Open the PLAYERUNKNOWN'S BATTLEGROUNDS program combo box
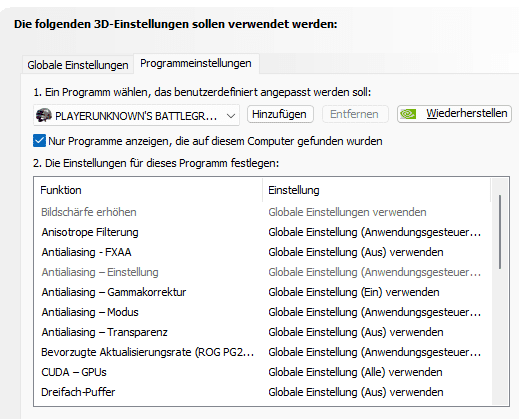This screenshot has height=419, width=519. (x=136, y=115)
